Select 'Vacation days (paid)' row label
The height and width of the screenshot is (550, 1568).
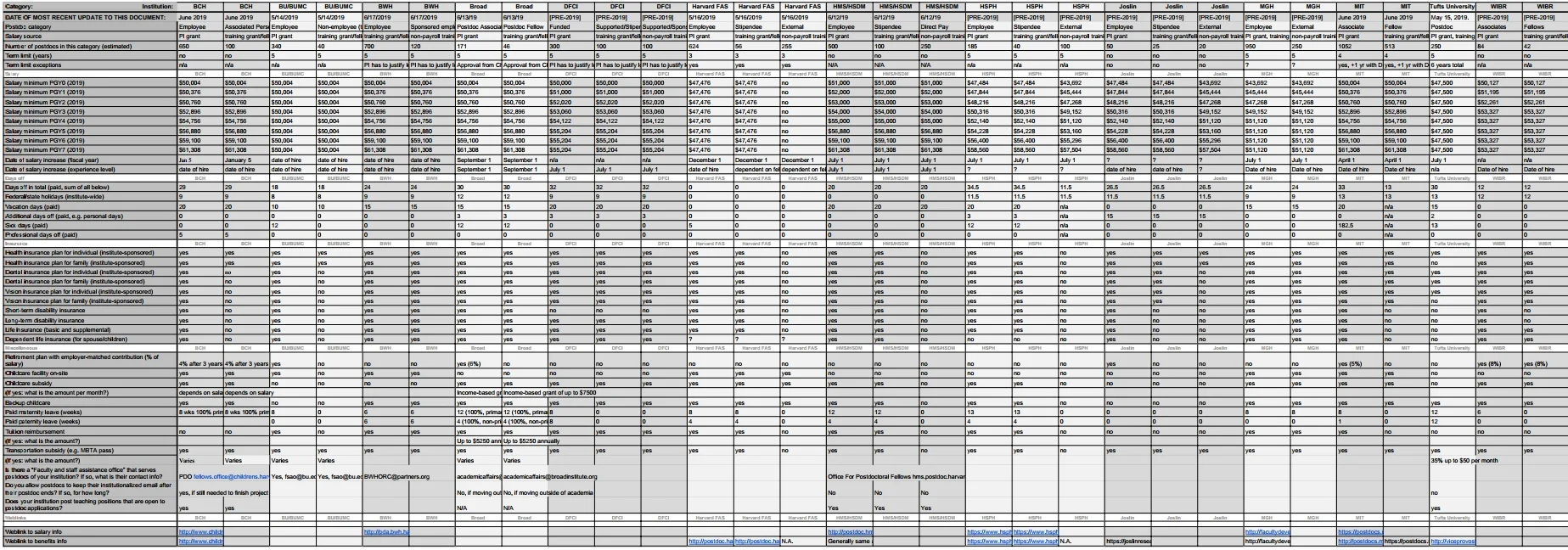89,206
